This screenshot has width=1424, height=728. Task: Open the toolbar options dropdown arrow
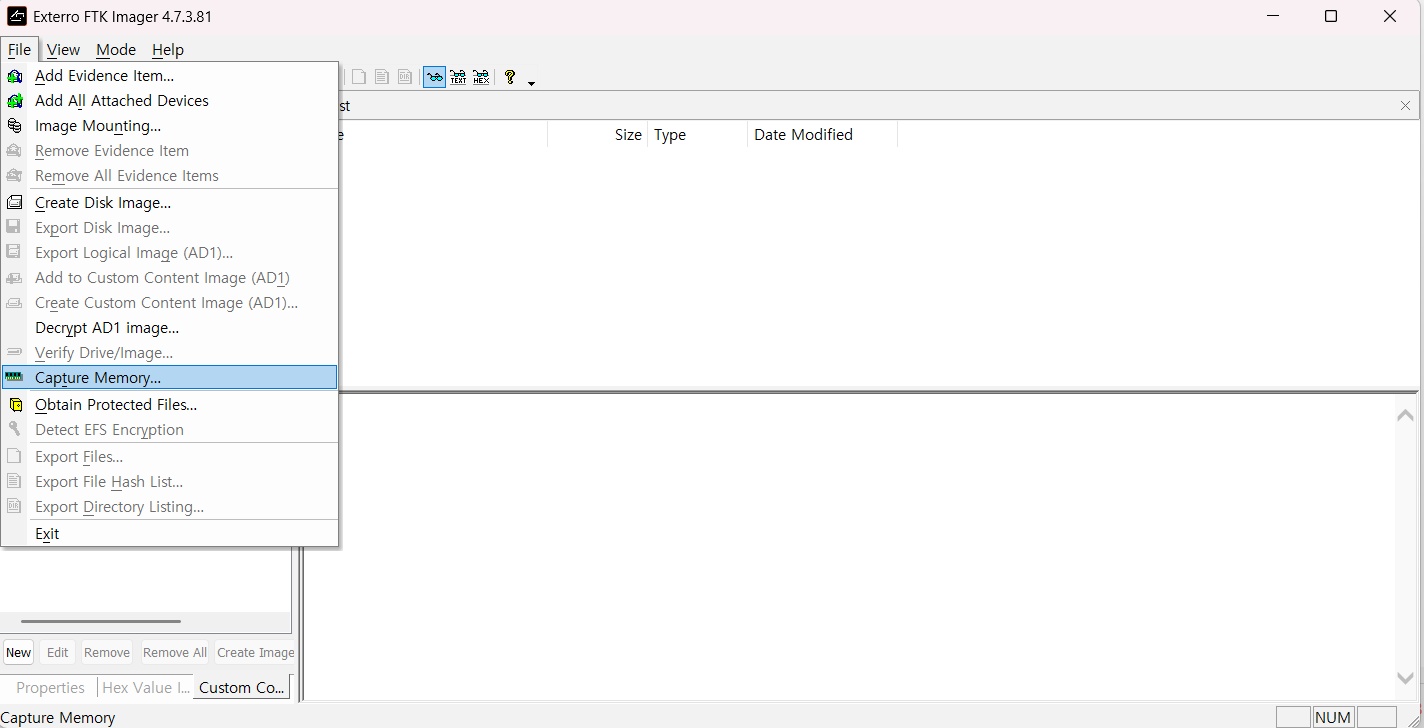click(531, 83)
